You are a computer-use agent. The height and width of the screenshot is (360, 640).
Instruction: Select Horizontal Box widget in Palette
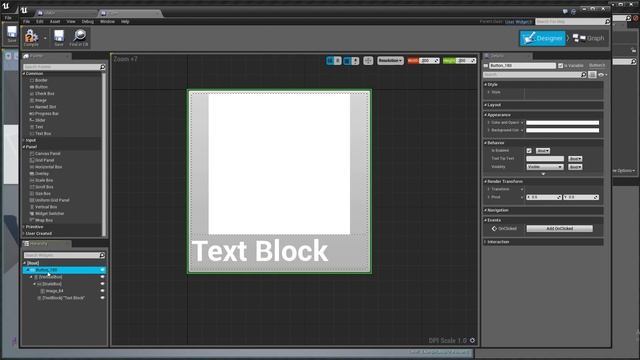[x=46, y=167]
